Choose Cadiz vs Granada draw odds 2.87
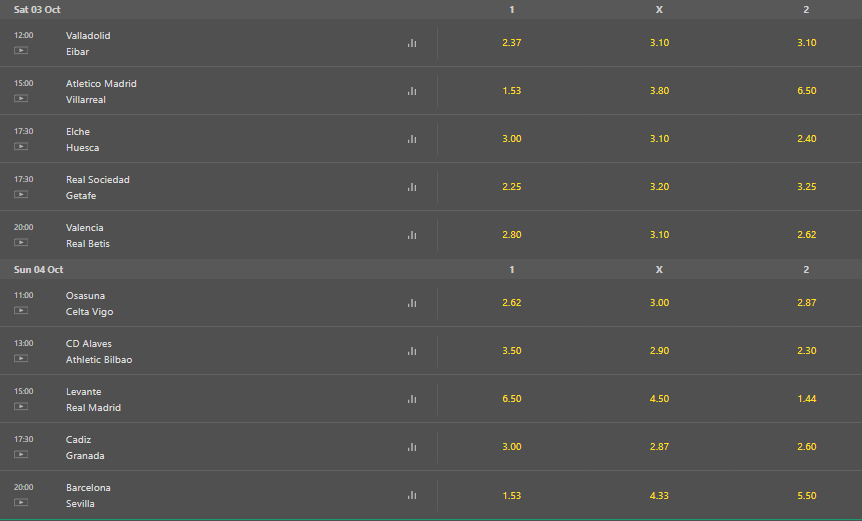Viewport: 862px width, 521px height. 659,447
